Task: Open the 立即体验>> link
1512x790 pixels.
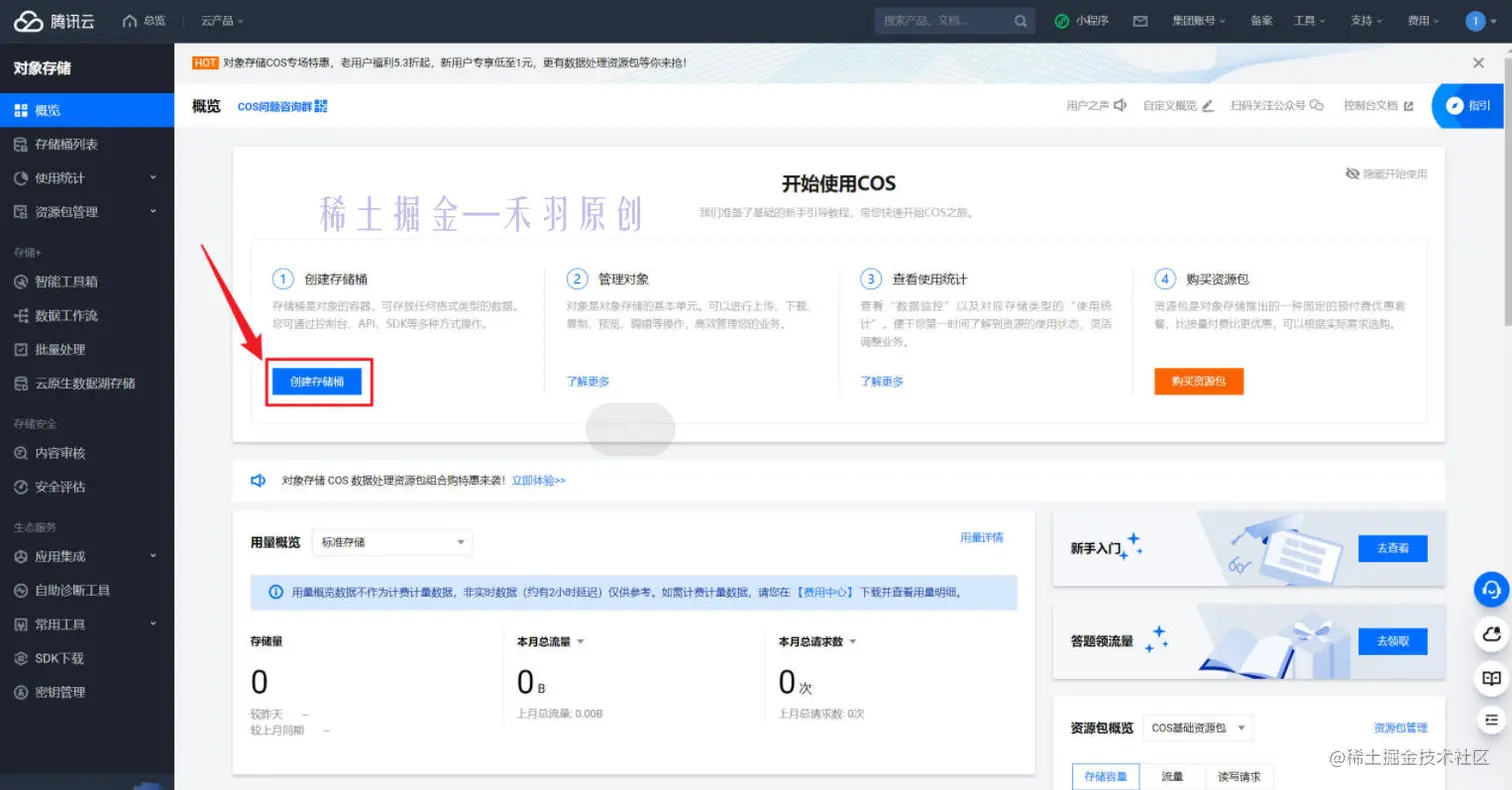Action: pyautogui.click(x=539, y=480)
